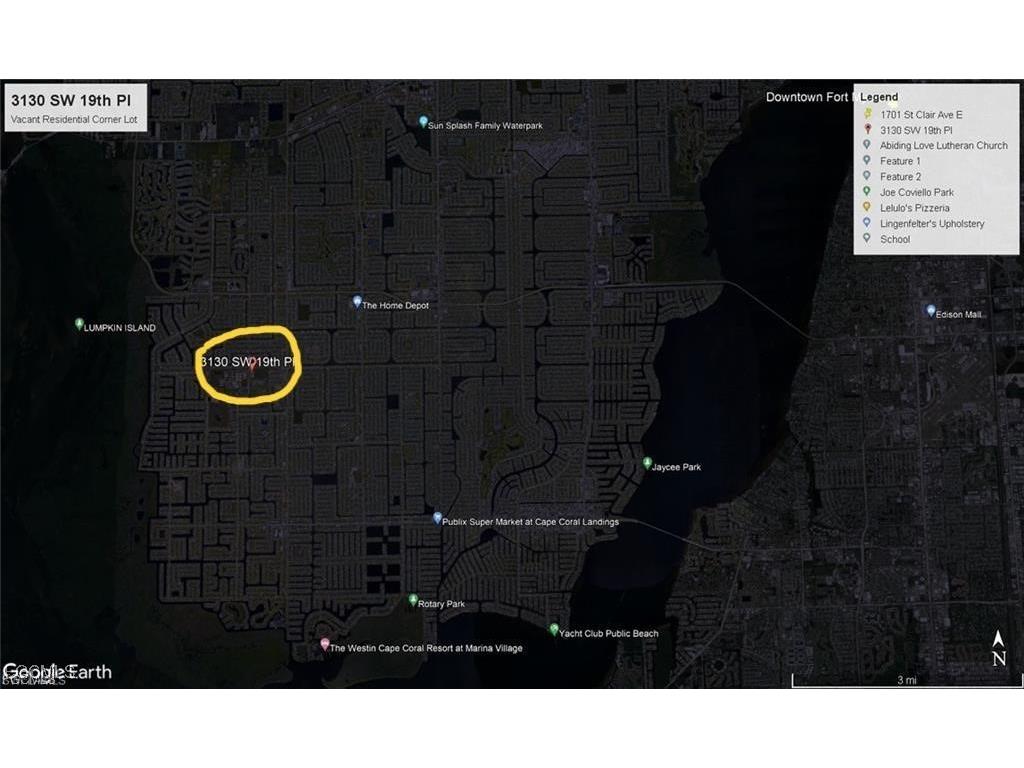Select the Publix Super Market marker
The height and width of the screenshot is (768, 1024).
point(437,518)
